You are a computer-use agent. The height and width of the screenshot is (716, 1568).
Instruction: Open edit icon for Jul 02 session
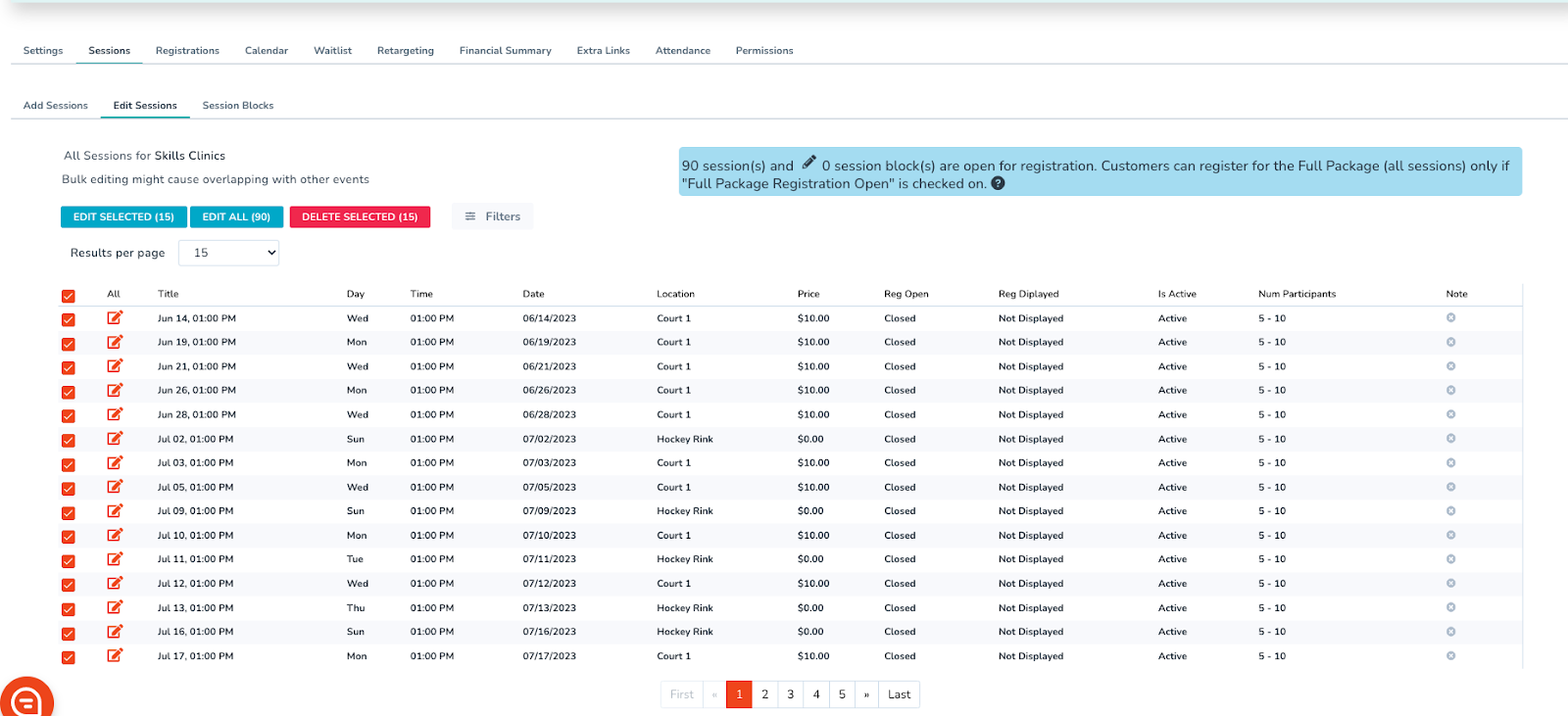coord(115,438)
